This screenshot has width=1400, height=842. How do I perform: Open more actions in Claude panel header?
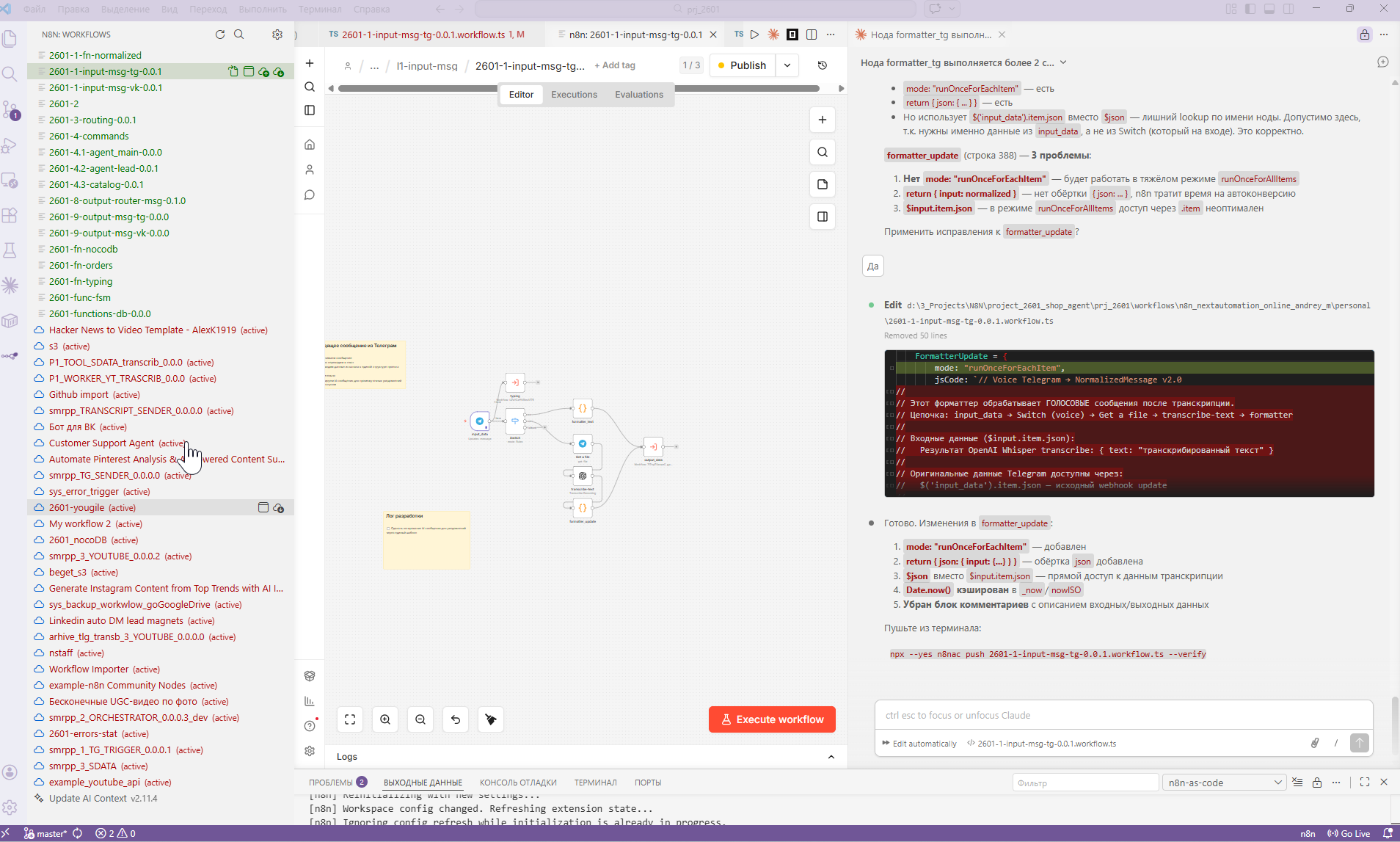(1384, 35)
